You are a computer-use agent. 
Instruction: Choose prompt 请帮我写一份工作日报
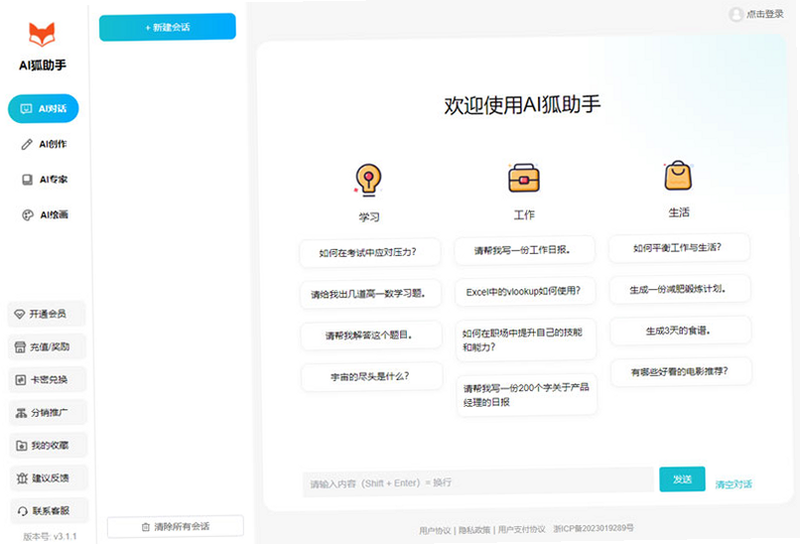pyautogui.click(x=524, y=250)
